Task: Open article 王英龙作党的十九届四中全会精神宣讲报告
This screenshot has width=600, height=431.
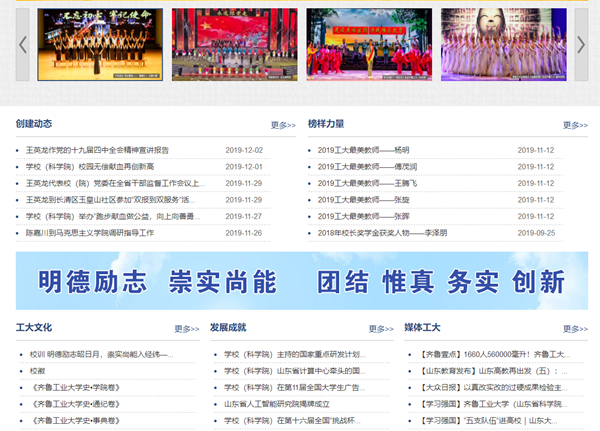Action: (x=97, y=150)
